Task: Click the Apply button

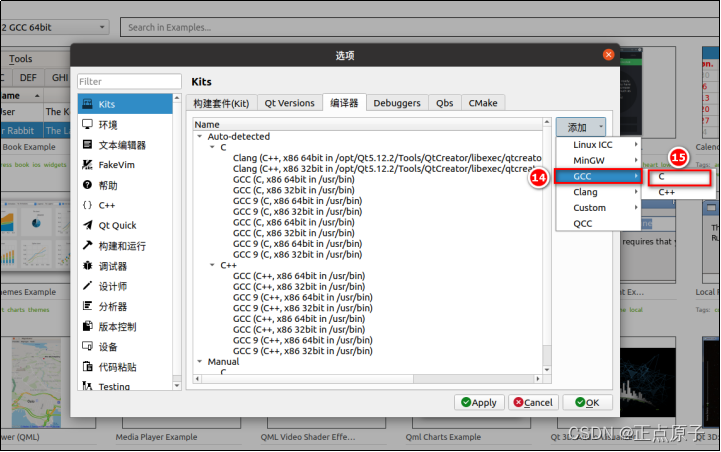Action: point(479,402)
